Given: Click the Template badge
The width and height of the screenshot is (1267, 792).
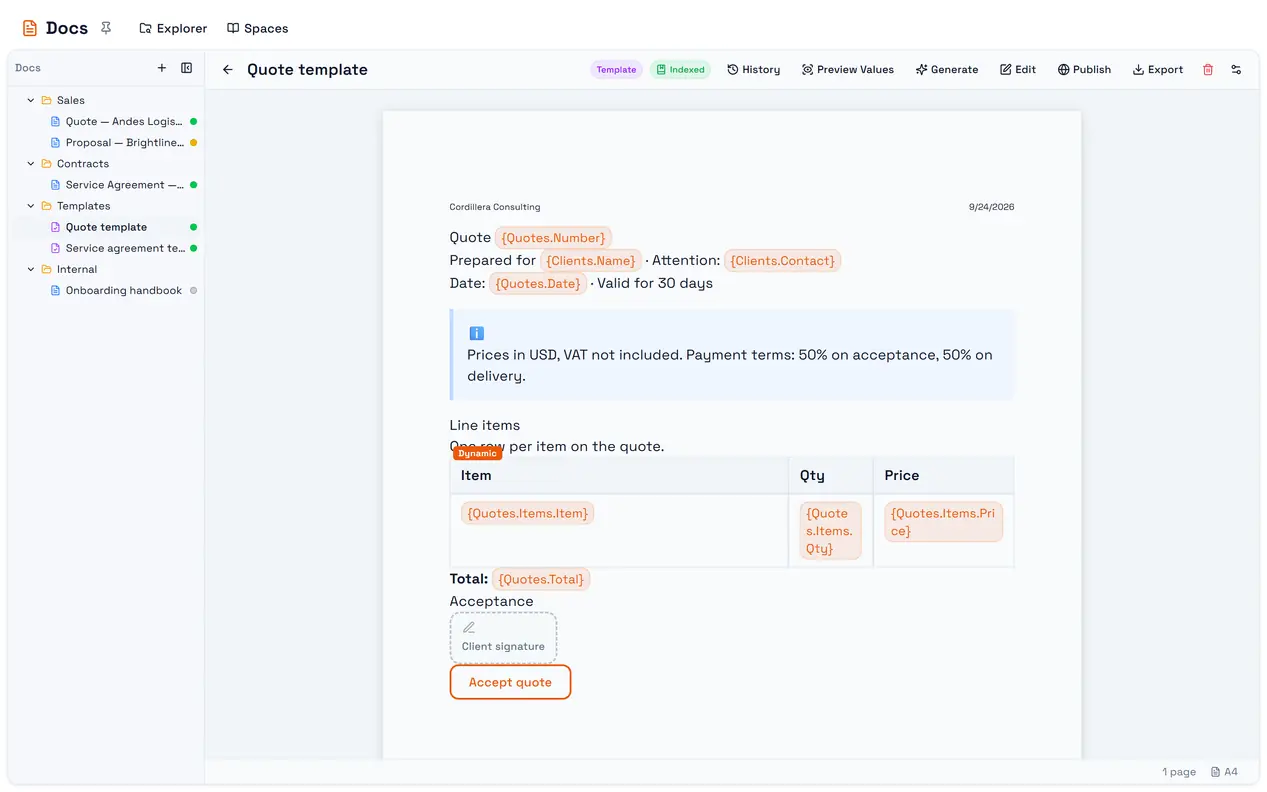Looking at the screenshot, I should (616, 70).
